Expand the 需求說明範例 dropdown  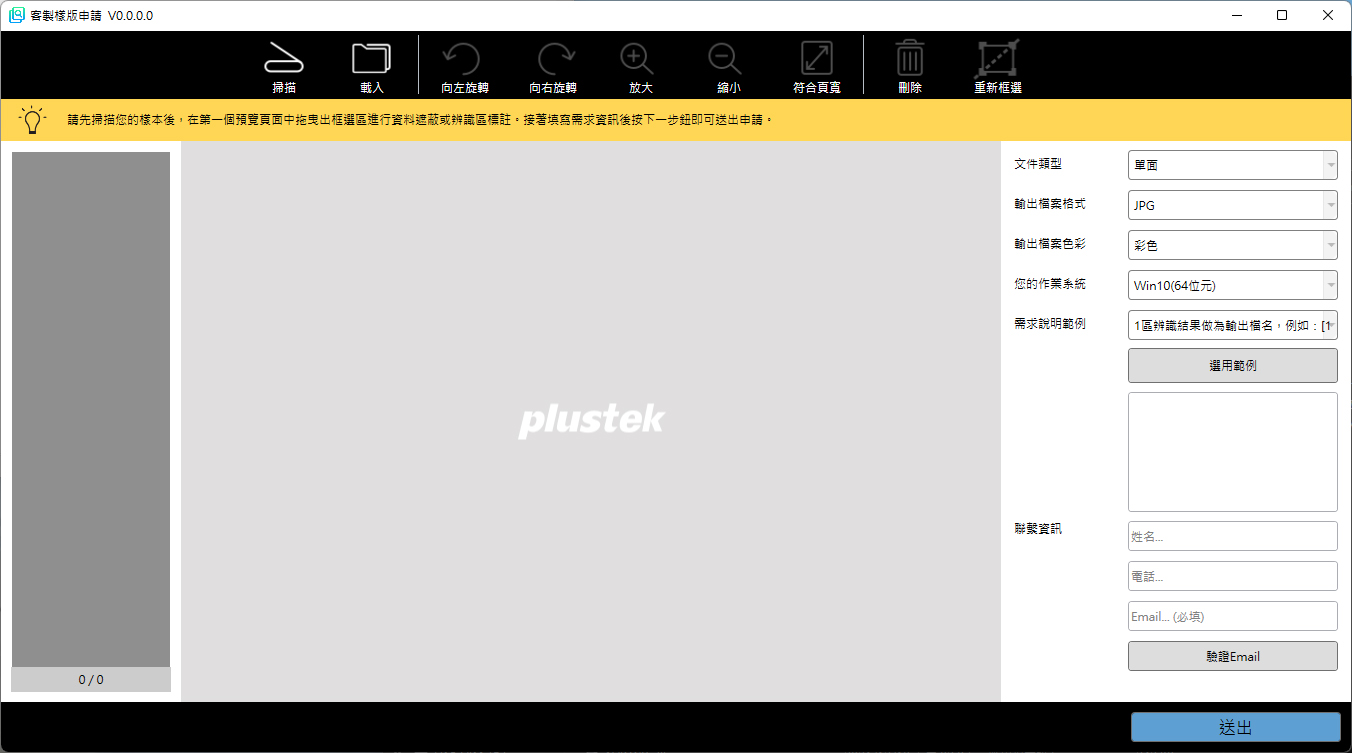(1232, 325)
